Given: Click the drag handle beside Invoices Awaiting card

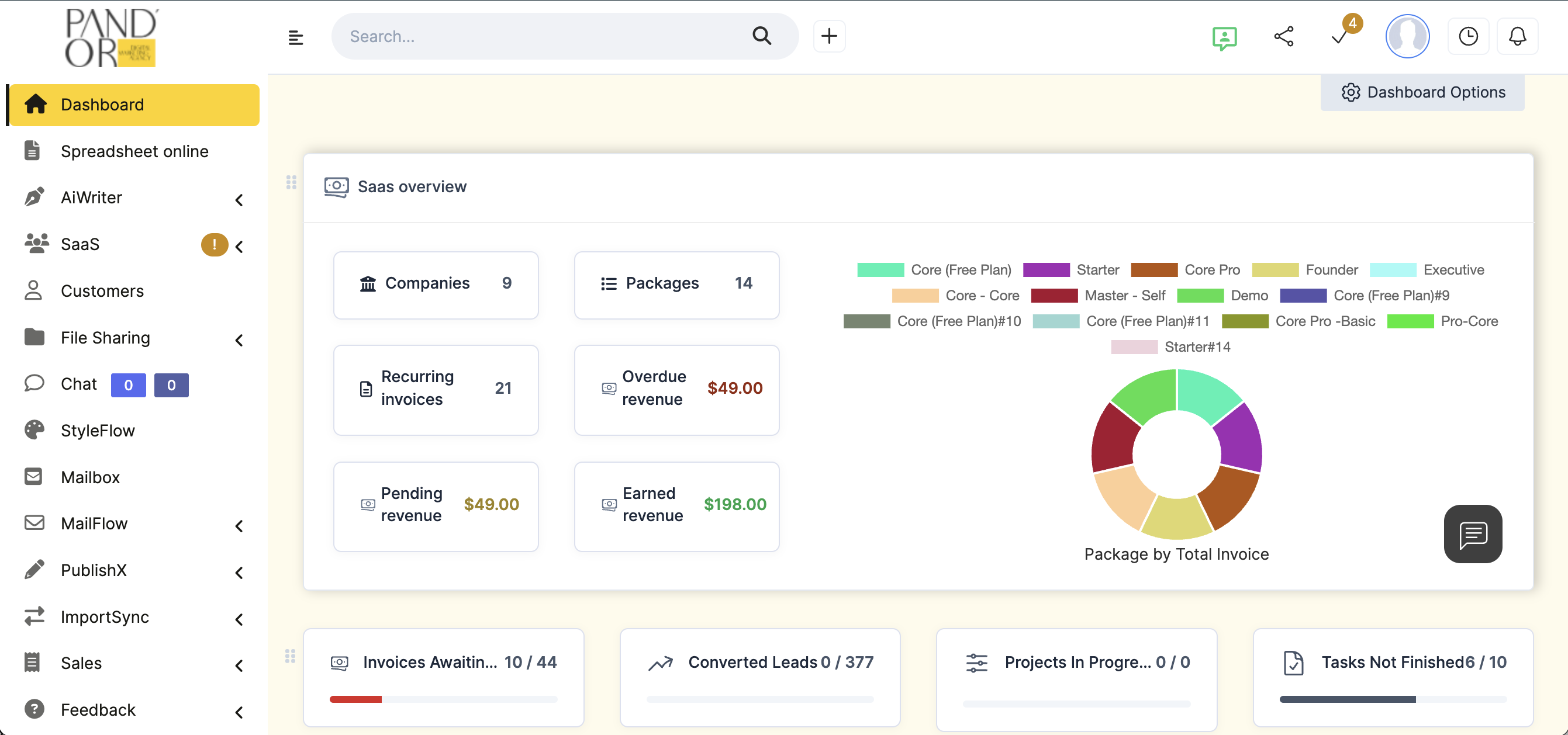Looking at the screenshot, I should click(291, 656).
